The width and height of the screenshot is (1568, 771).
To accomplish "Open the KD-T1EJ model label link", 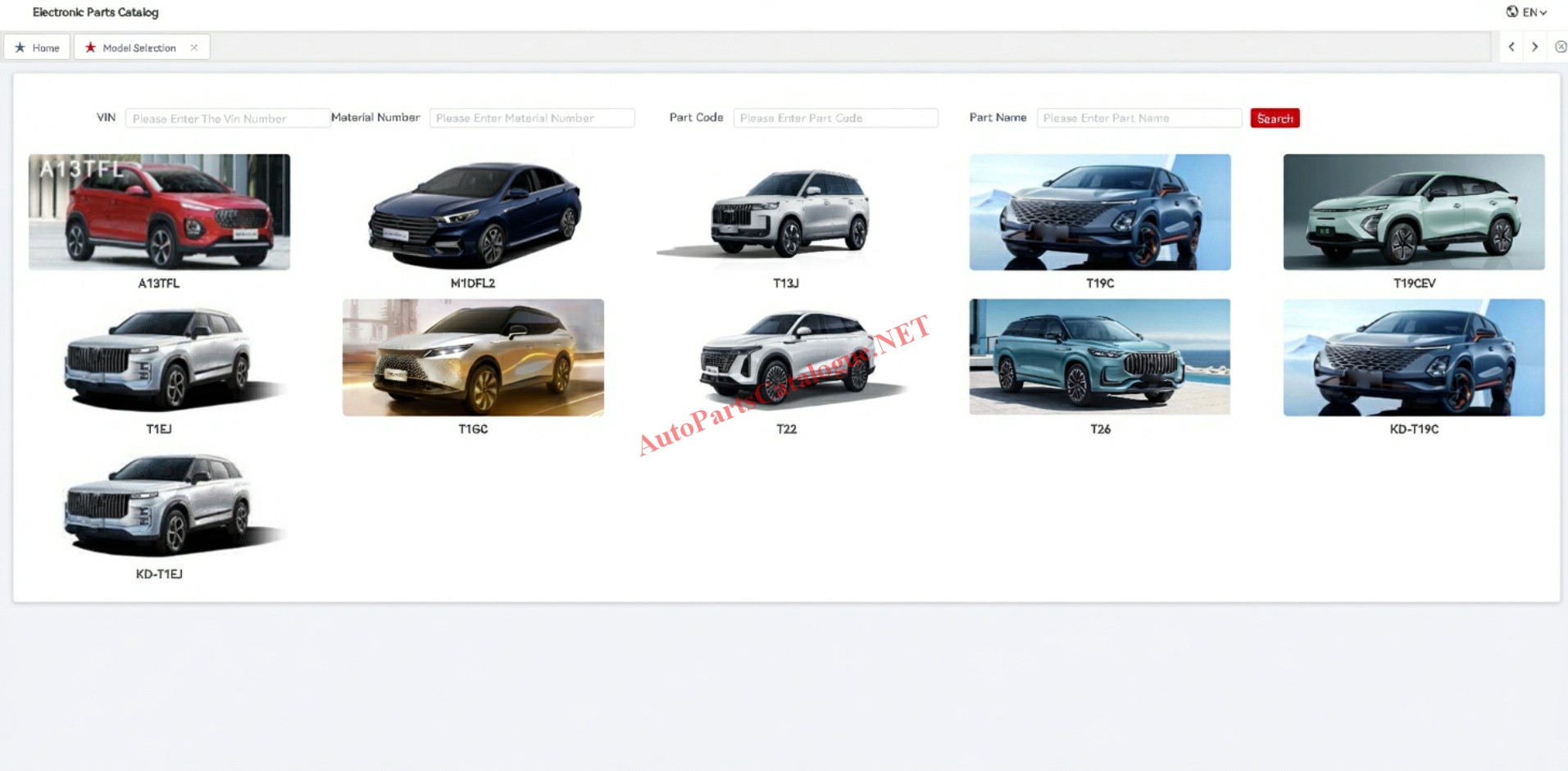I will point(159,574).
